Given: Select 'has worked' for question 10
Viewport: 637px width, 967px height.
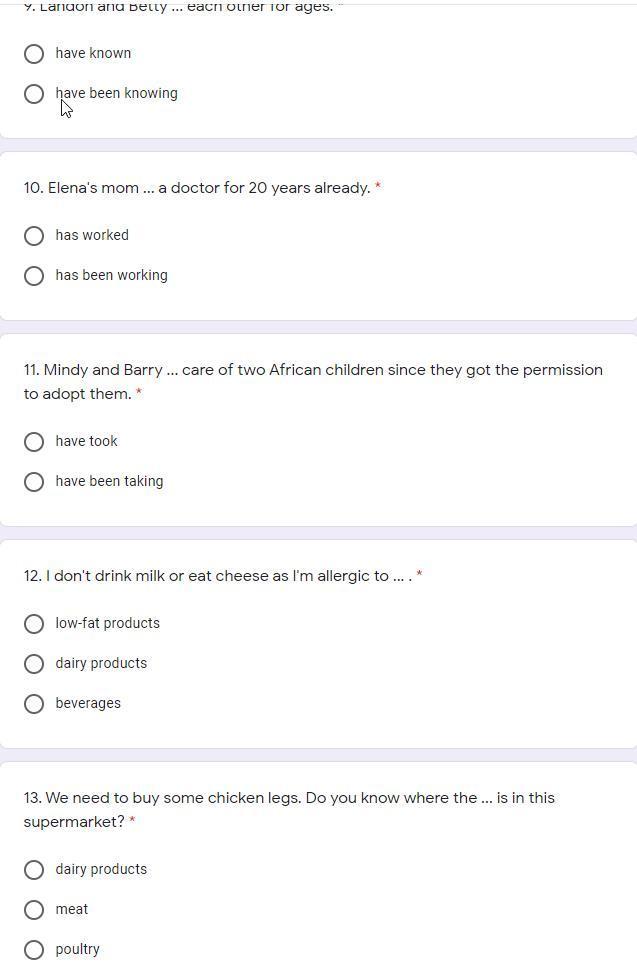Looking at the screenshot, I should coord(34,236).
